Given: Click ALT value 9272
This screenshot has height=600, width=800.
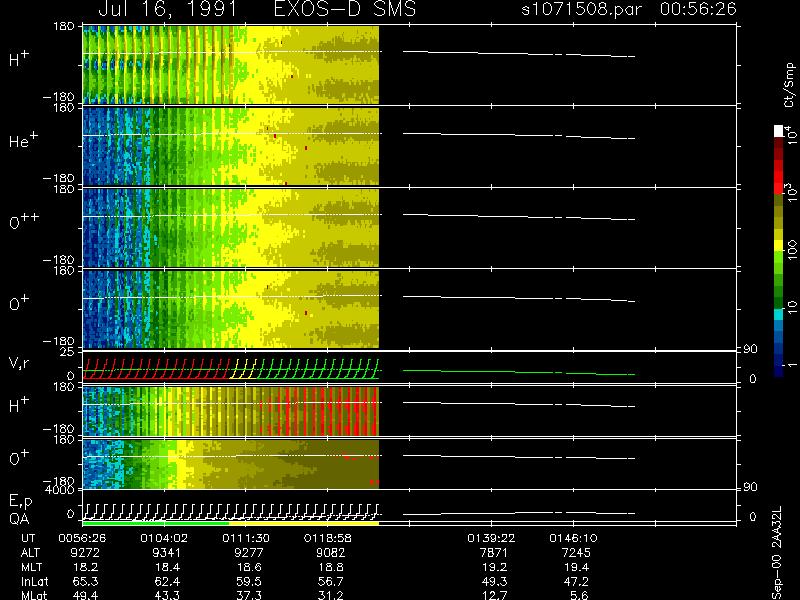Looking at the screenshot, I should click(85, 553).
